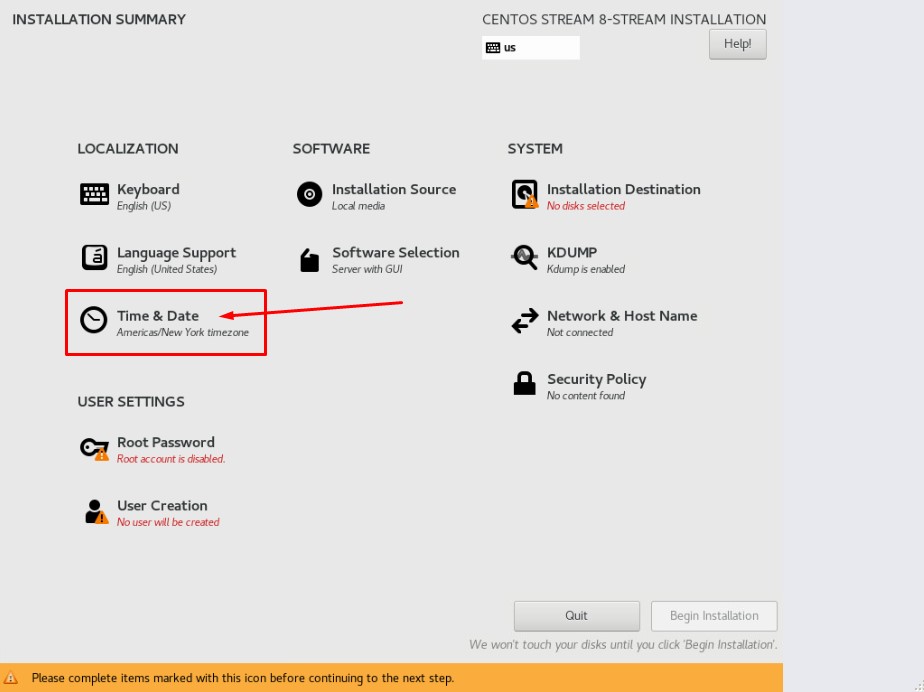Click the Installation Source disc icon
The width and height of the screenshot is (924, 692).
coord(310,195)
